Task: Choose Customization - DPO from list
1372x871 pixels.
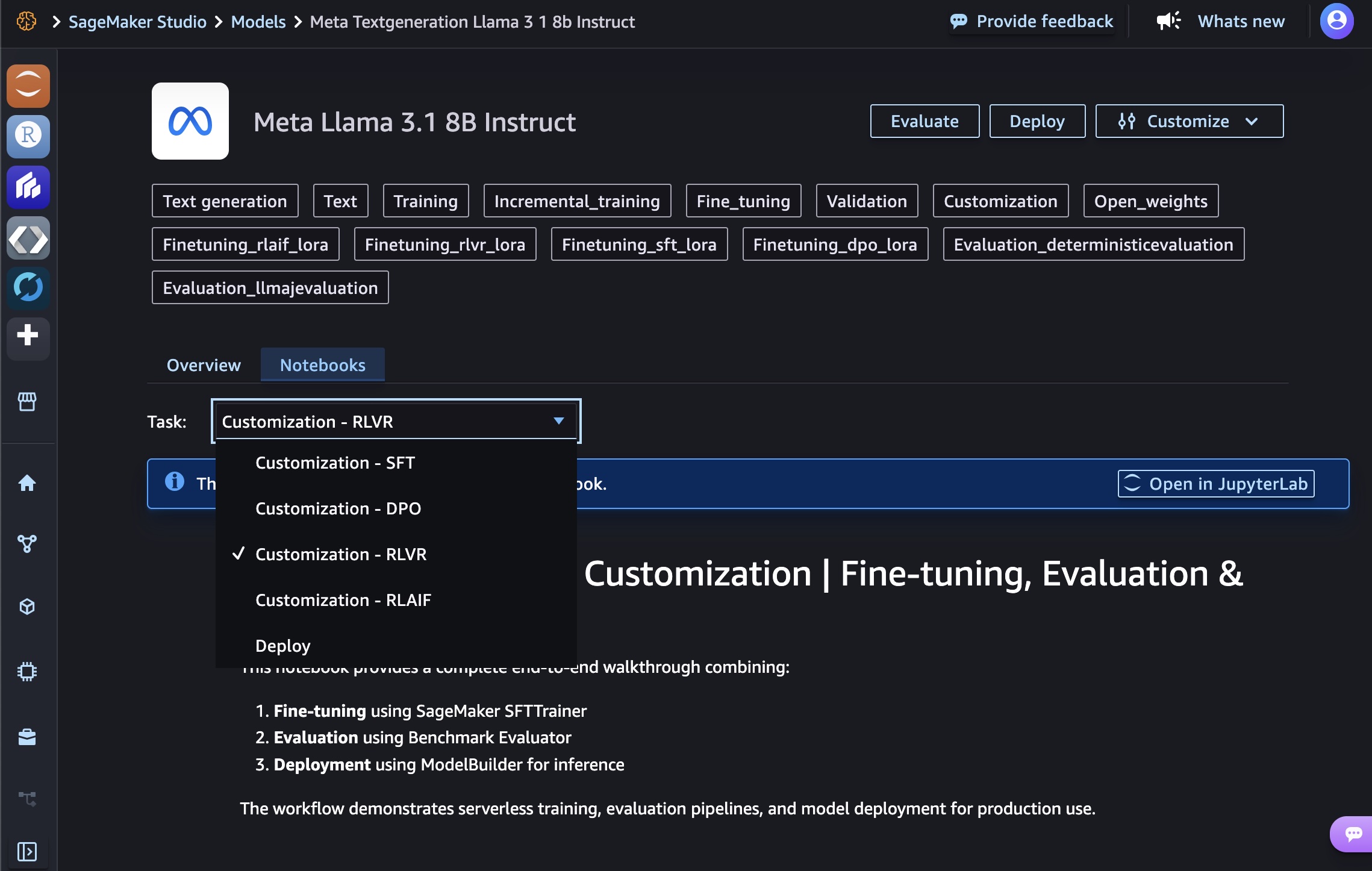Action: point(338,508)
